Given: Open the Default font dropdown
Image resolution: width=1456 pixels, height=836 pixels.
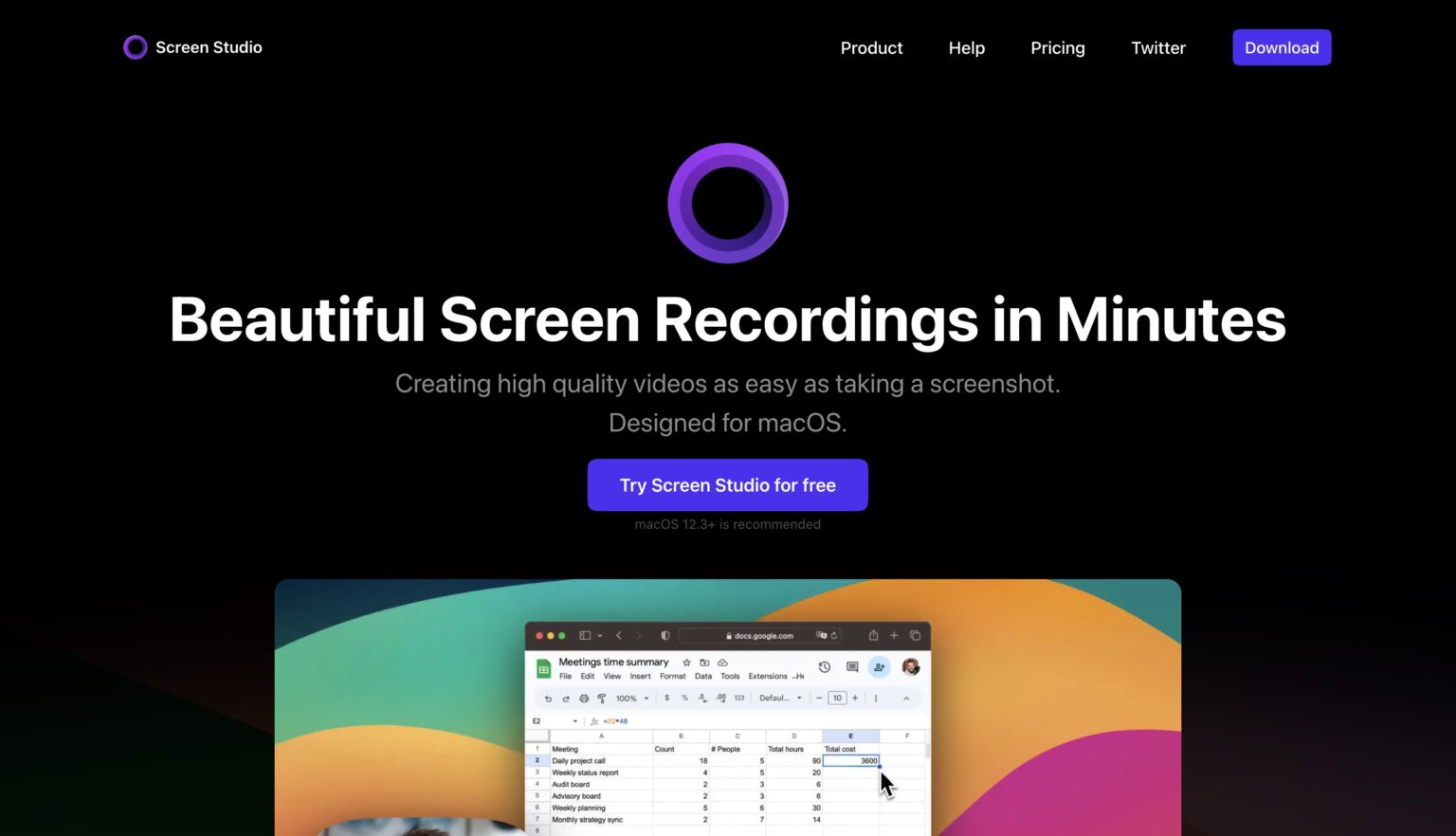Looking at the screenshot, I should click(x=775, y=698).
